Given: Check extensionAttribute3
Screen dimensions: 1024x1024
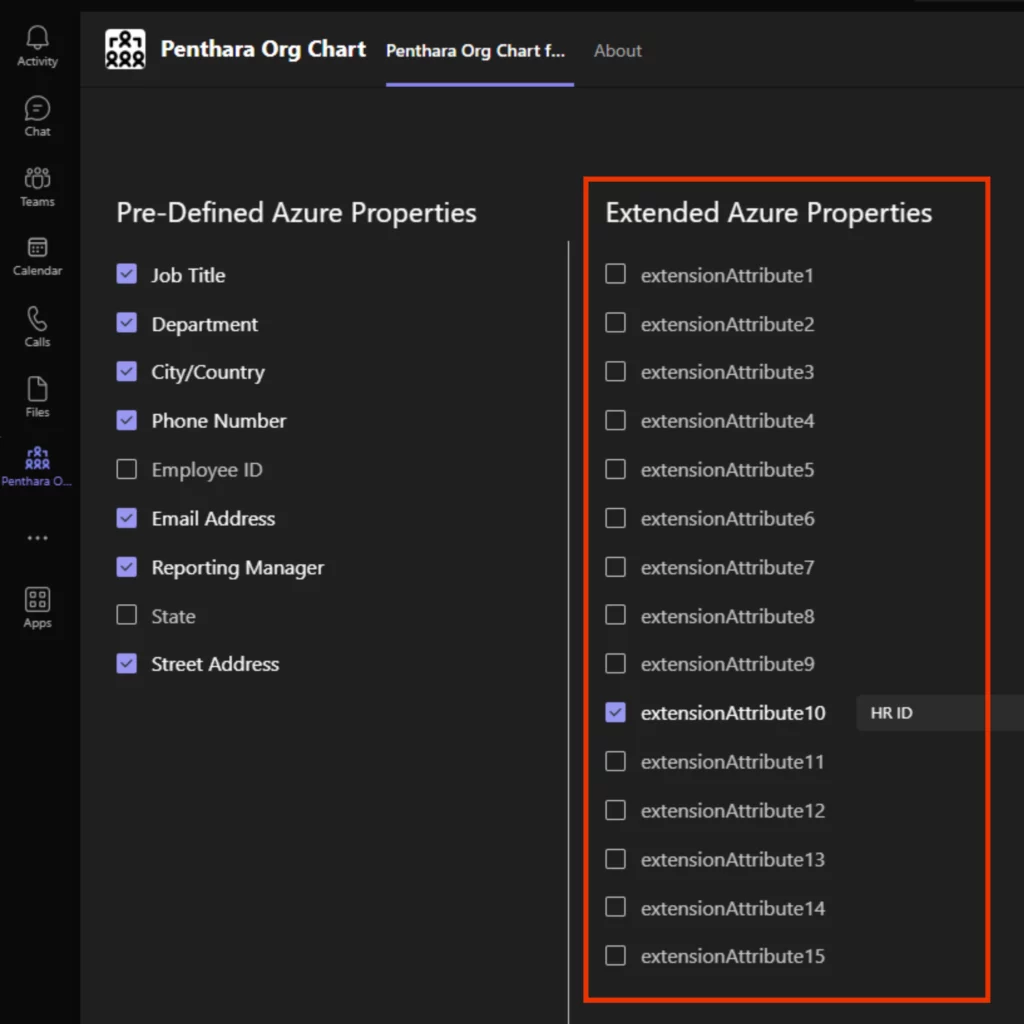Looking at the screenshot, I should pyautogui.click(x=615, y=372).
